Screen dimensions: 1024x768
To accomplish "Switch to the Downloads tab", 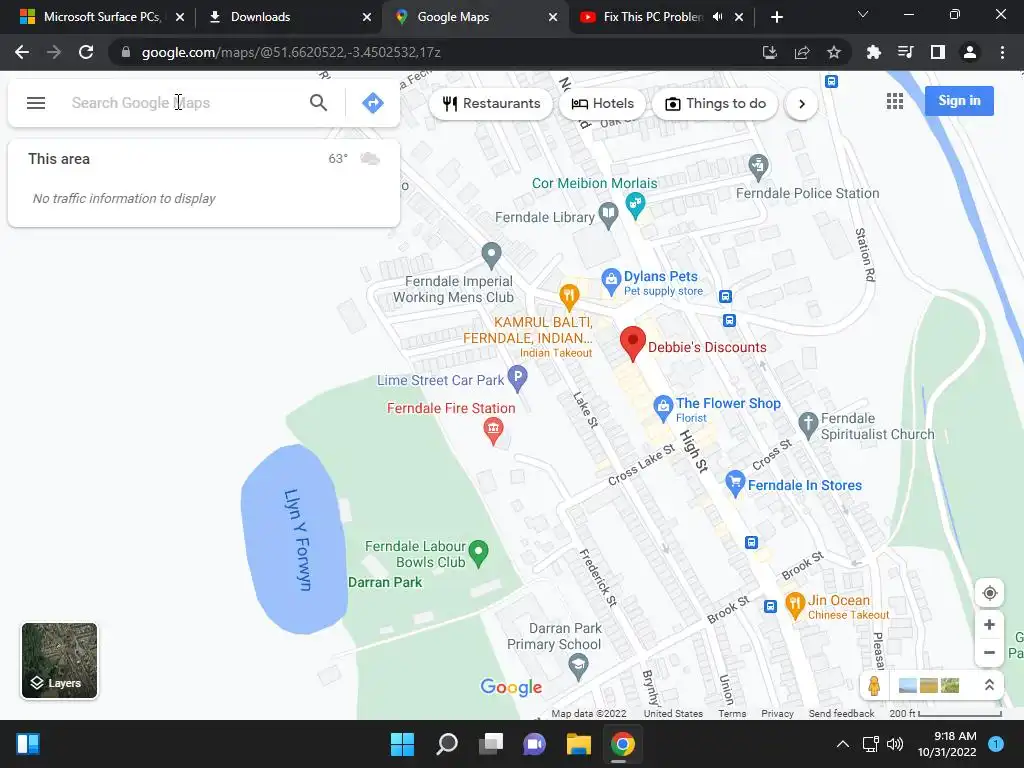I will pyautogui.click(x=288, y=17).
